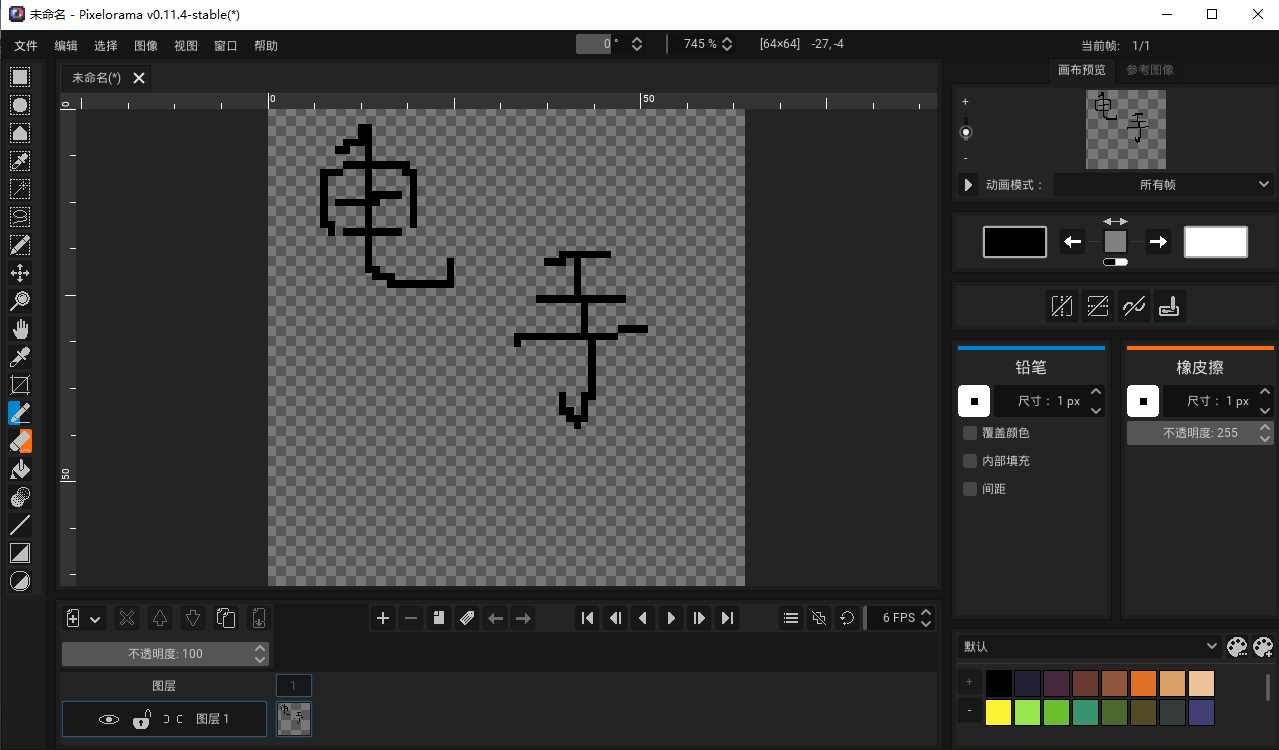Select the orange palette color swatch
The height and width of the screenshot is (750, 1279).
(x=1143, y=683)
